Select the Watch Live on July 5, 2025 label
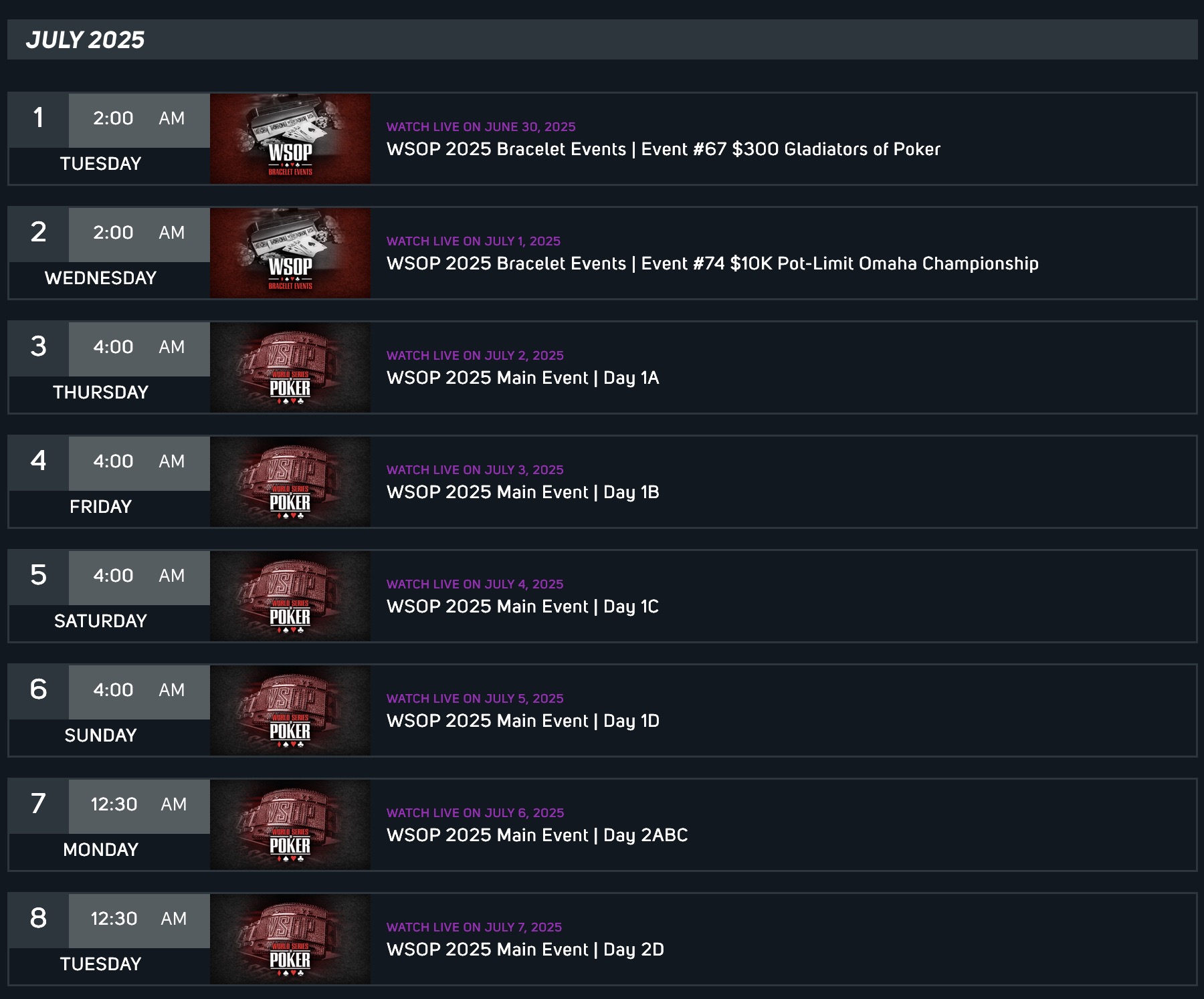This screenshot has height=999, width=1204. [x=475, y=699]
